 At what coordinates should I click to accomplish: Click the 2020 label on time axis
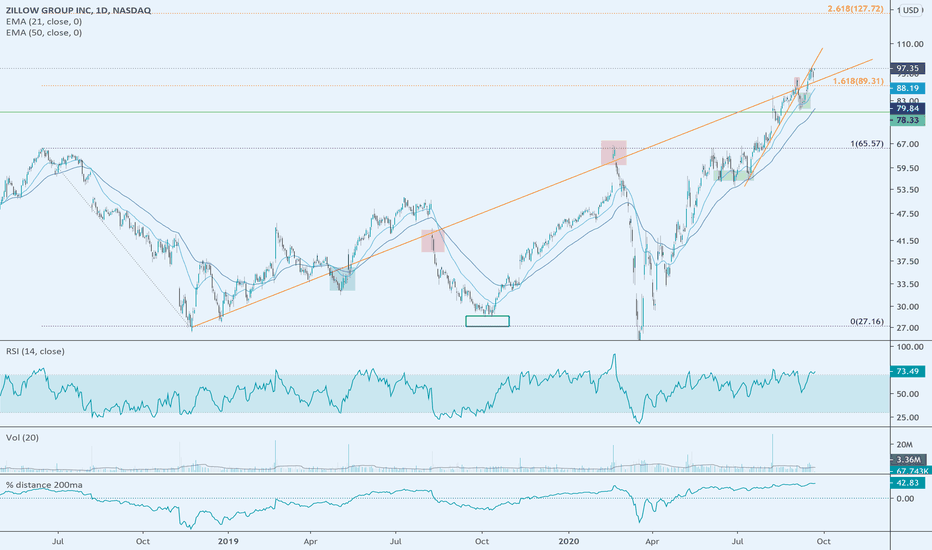coord(569,542)
